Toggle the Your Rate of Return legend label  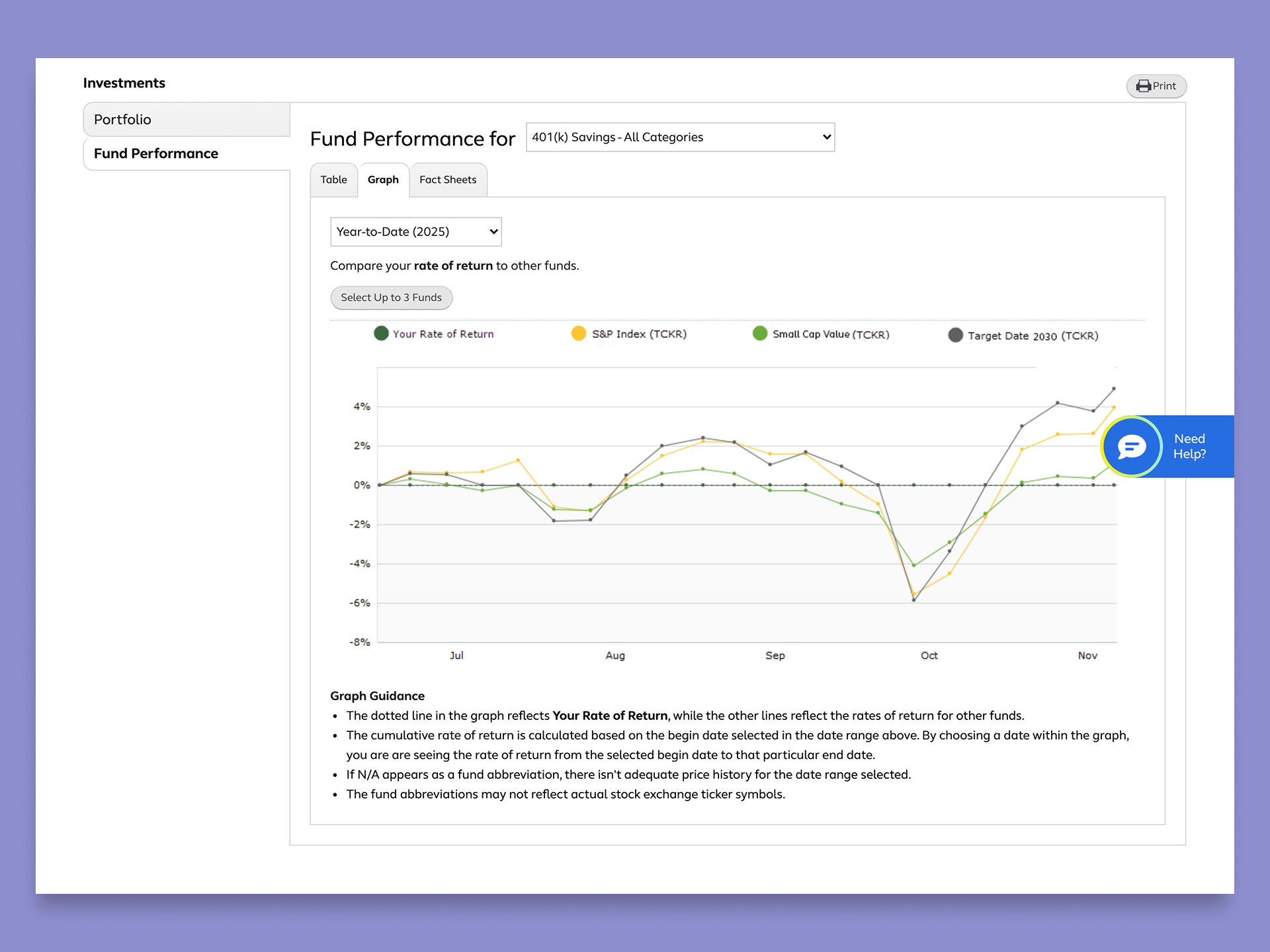443,334
